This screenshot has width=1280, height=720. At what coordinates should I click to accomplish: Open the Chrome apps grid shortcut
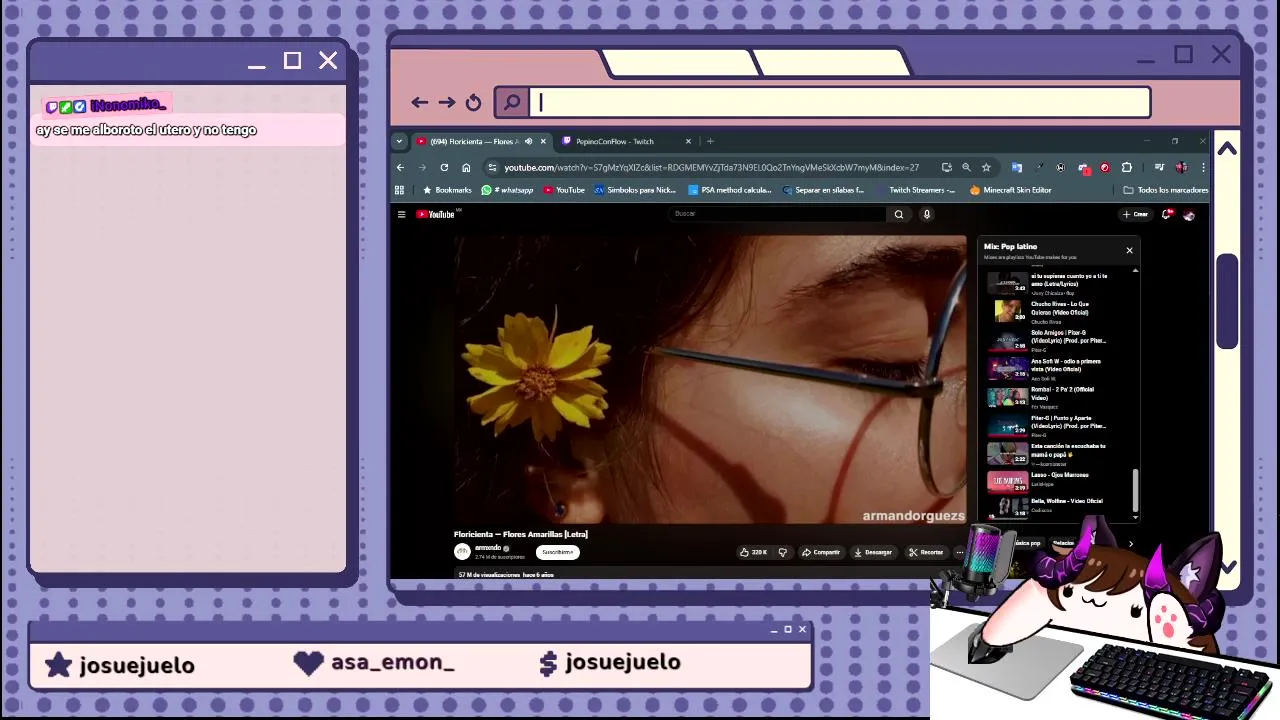[399, 190]
